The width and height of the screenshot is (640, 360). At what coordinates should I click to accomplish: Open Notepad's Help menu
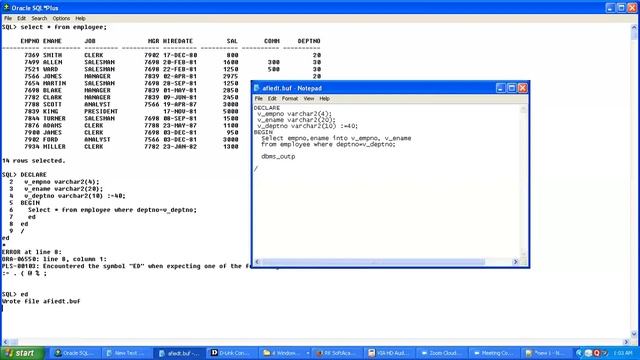pos(324,99)
